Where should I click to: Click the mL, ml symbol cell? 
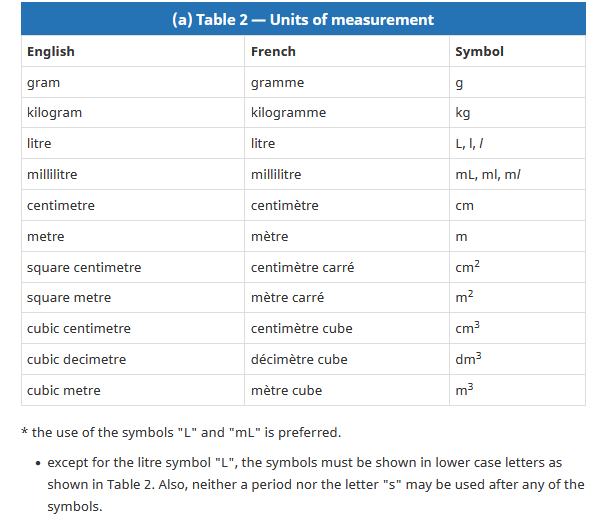[x=488, y=175]
